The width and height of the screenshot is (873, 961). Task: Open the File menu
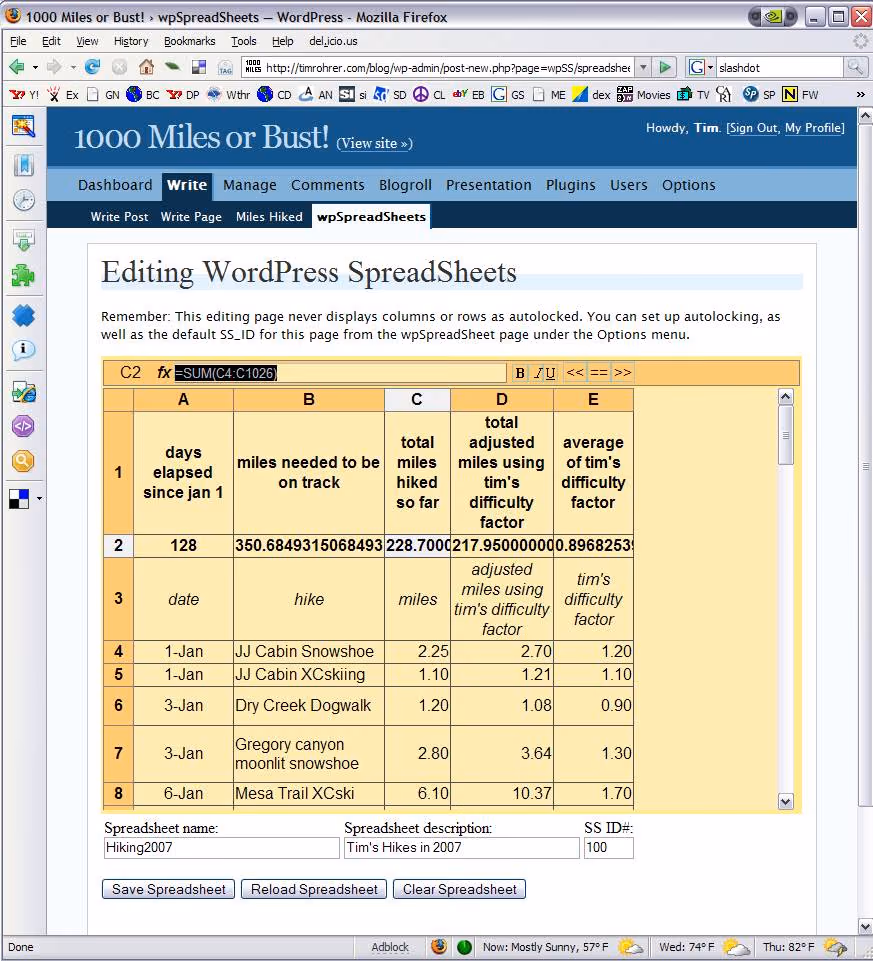pos(18,41)
